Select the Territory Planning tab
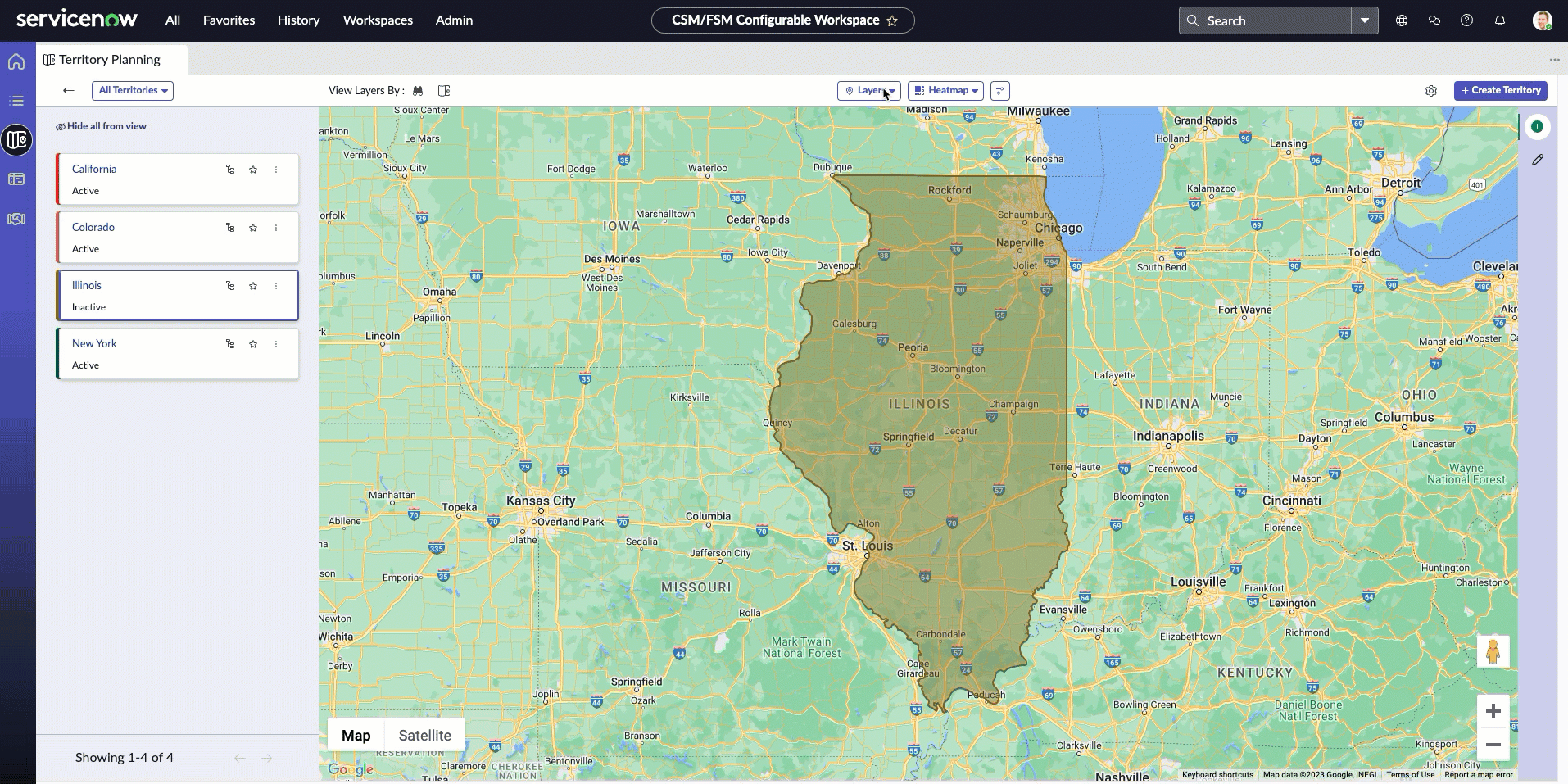The image size is (1568, 784). pos(111,60)
